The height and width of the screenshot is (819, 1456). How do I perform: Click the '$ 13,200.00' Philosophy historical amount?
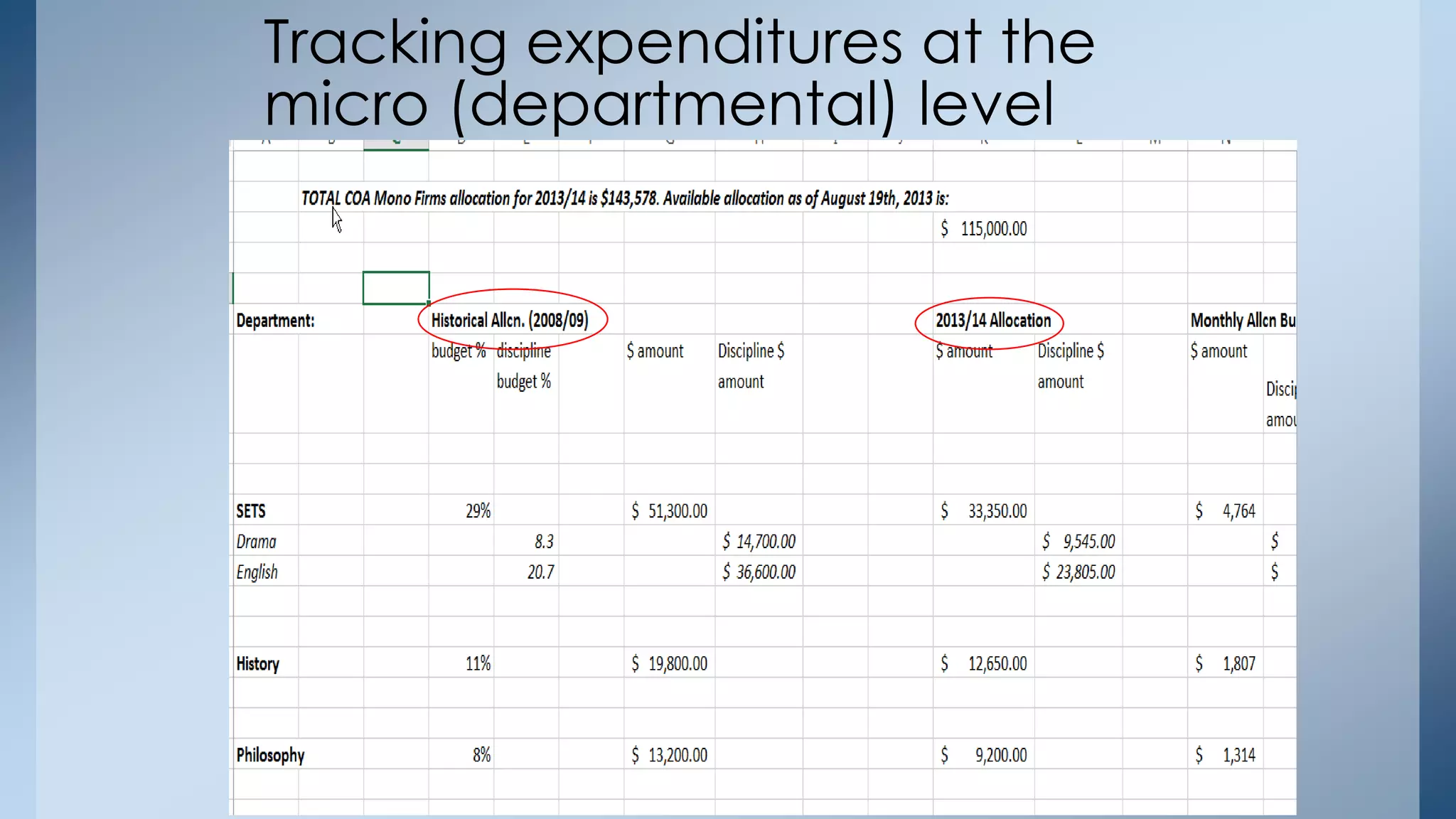click(670, 755)
